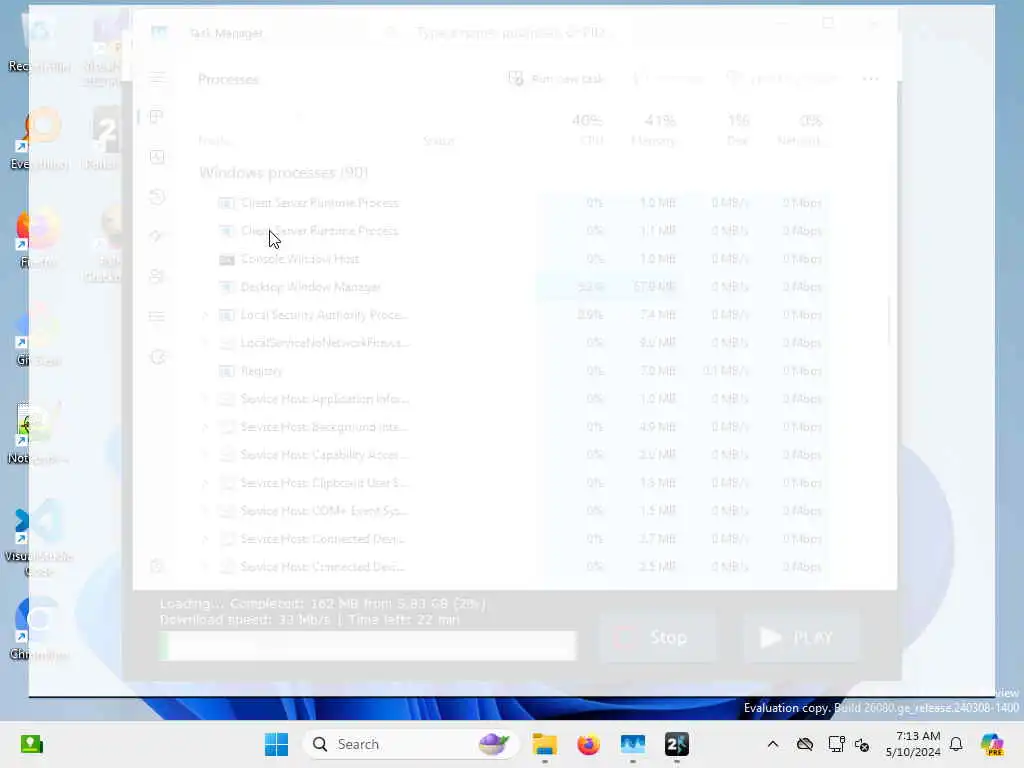This screenshot has width=1024, height=768.
Task: Click Desktop Window Manager process icon
Action: tap(227, 287)
